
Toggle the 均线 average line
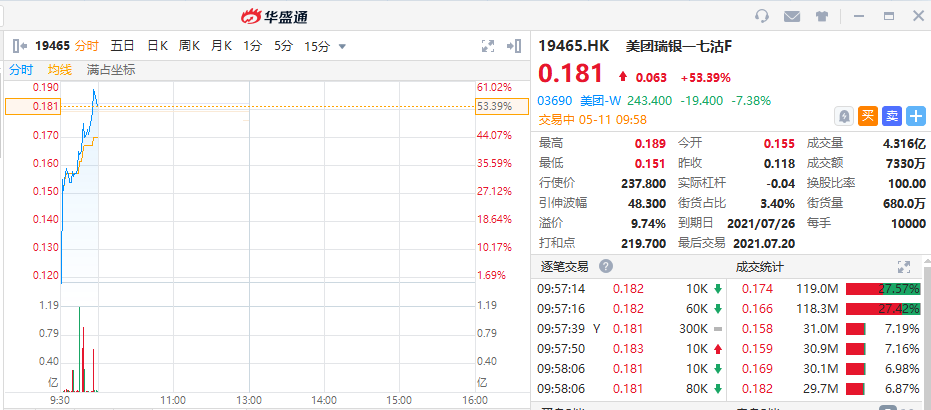60,69
